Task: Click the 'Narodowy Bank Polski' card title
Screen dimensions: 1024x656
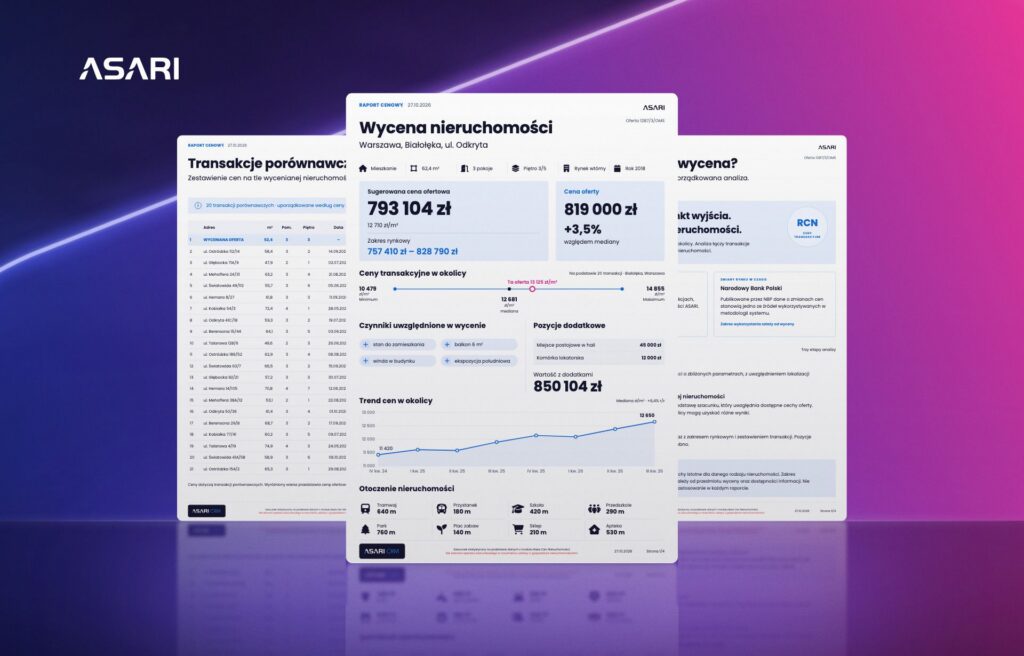Action: coord(751,288)
